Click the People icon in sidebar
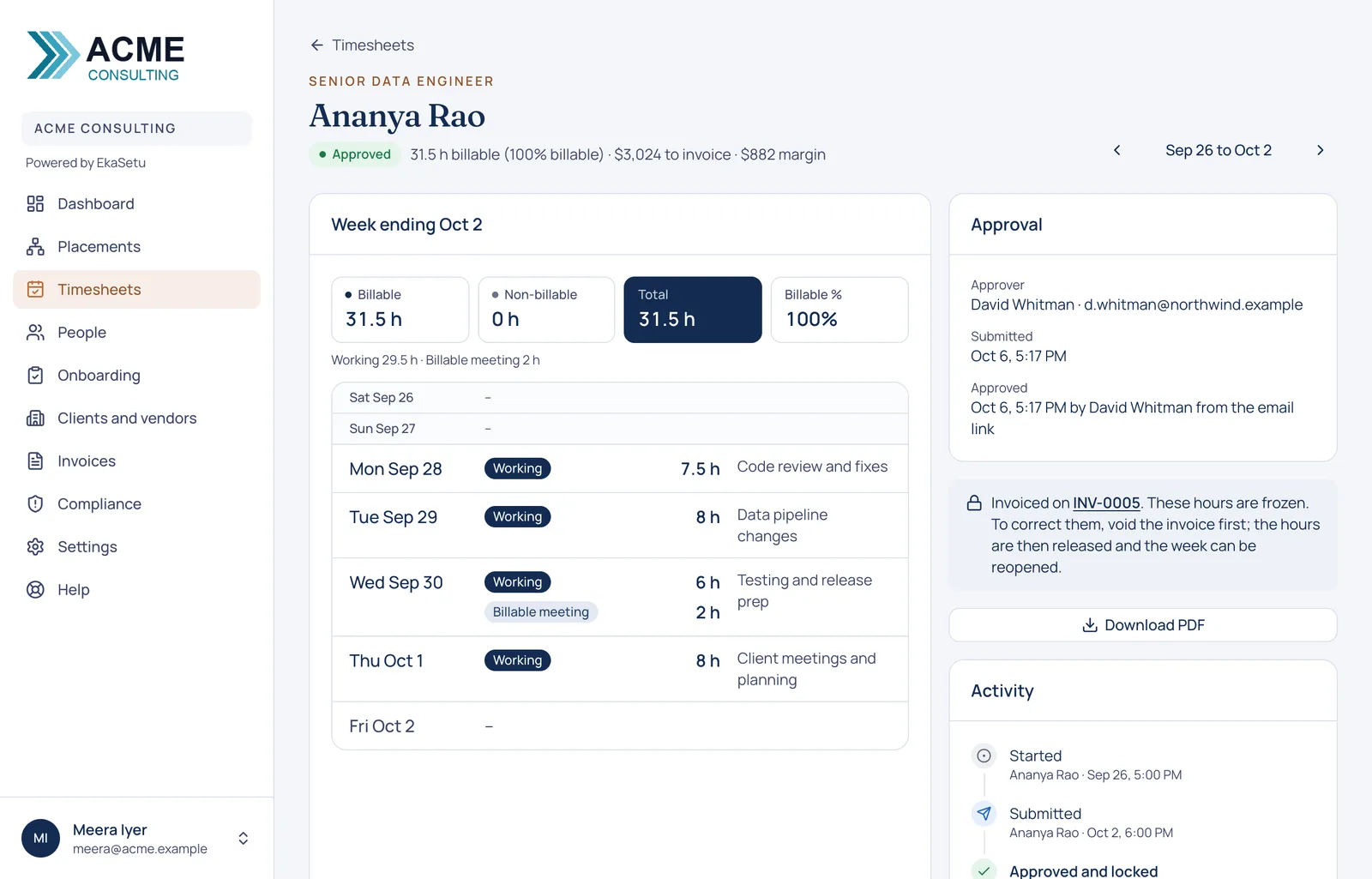Image resolution: width=1372 pixels, height=879 pixels. point(35,333)
